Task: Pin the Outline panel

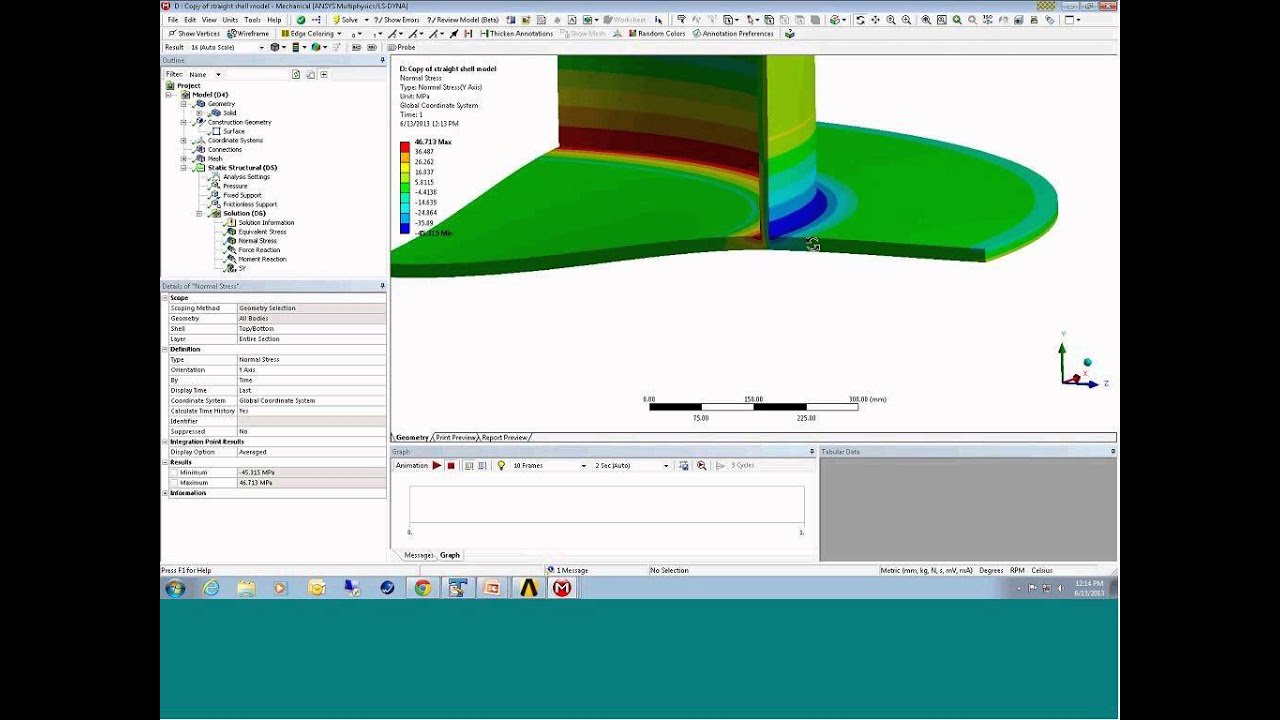Action: coord(382,60)
